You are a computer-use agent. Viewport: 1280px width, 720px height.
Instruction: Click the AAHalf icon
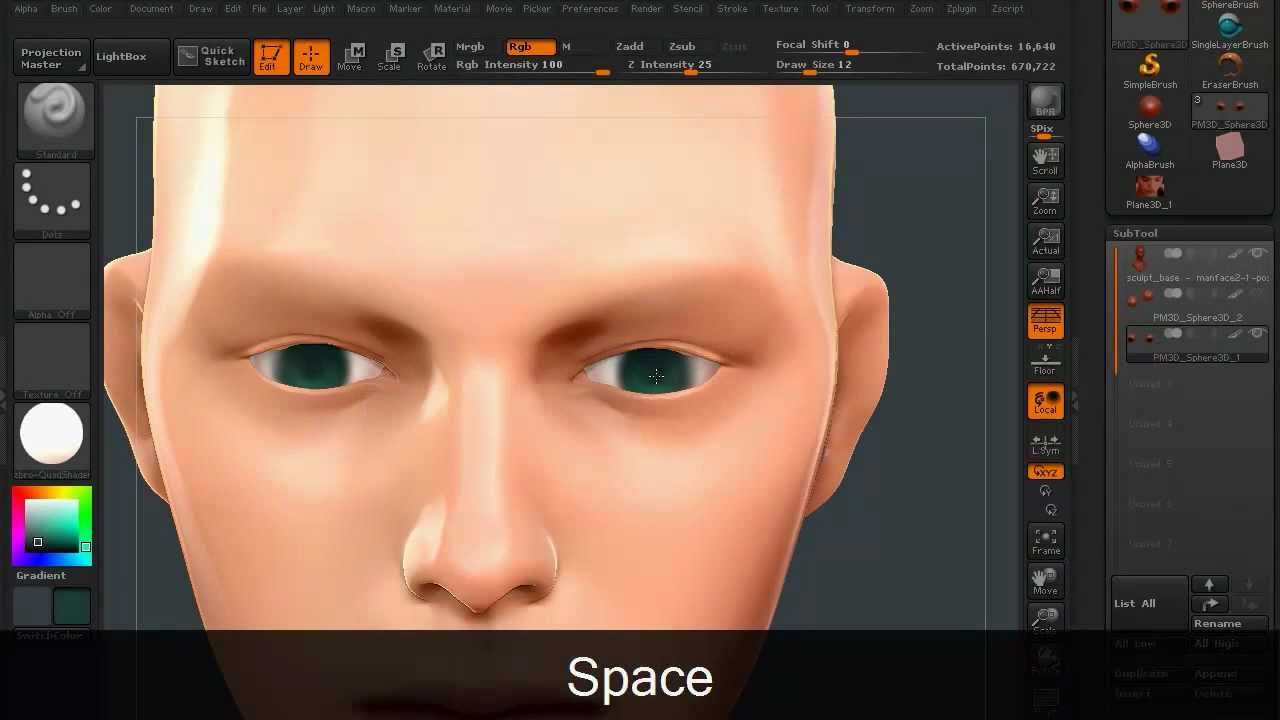point(1045,280)
